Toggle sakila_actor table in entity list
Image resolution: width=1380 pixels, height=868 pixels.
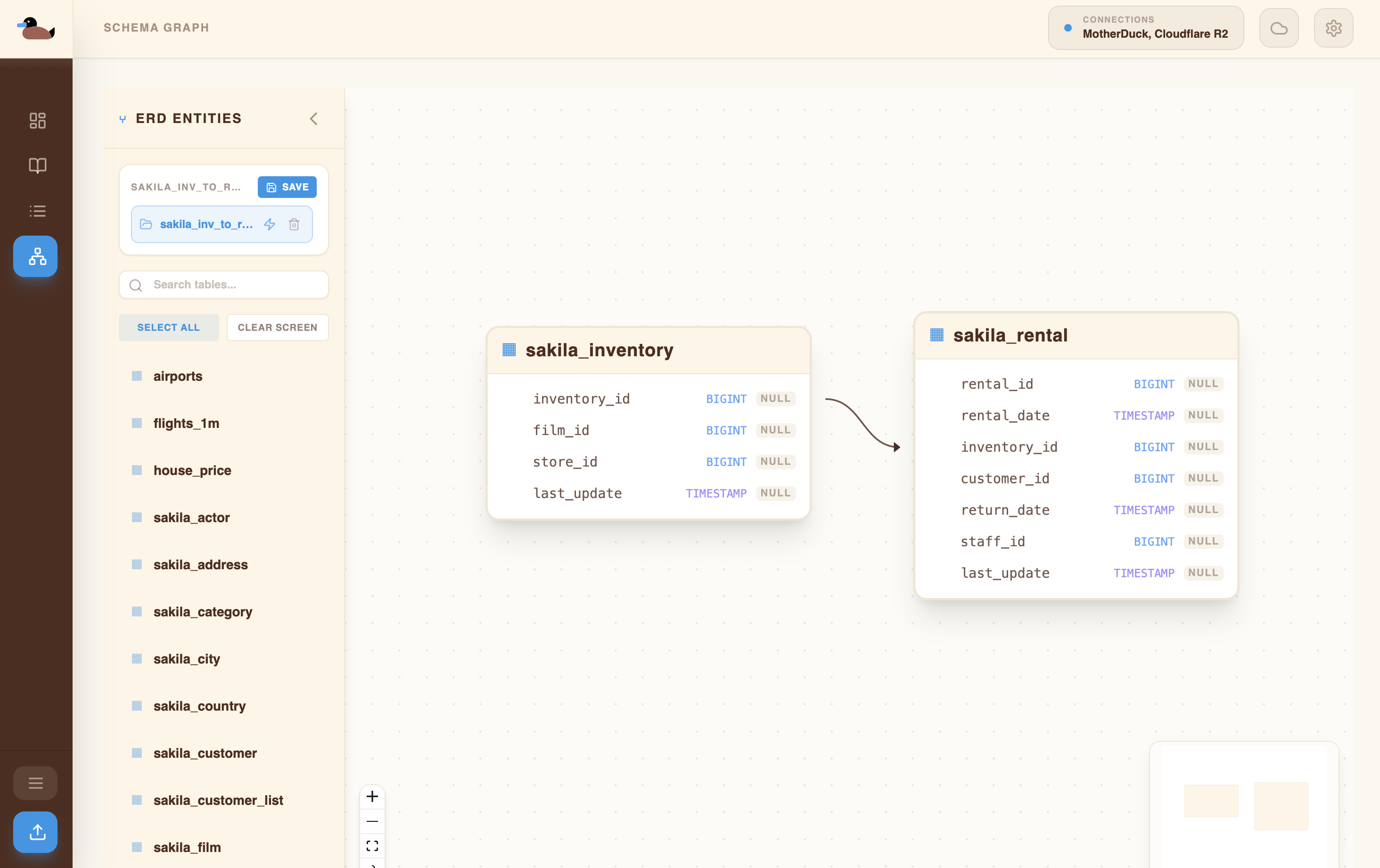191,517
